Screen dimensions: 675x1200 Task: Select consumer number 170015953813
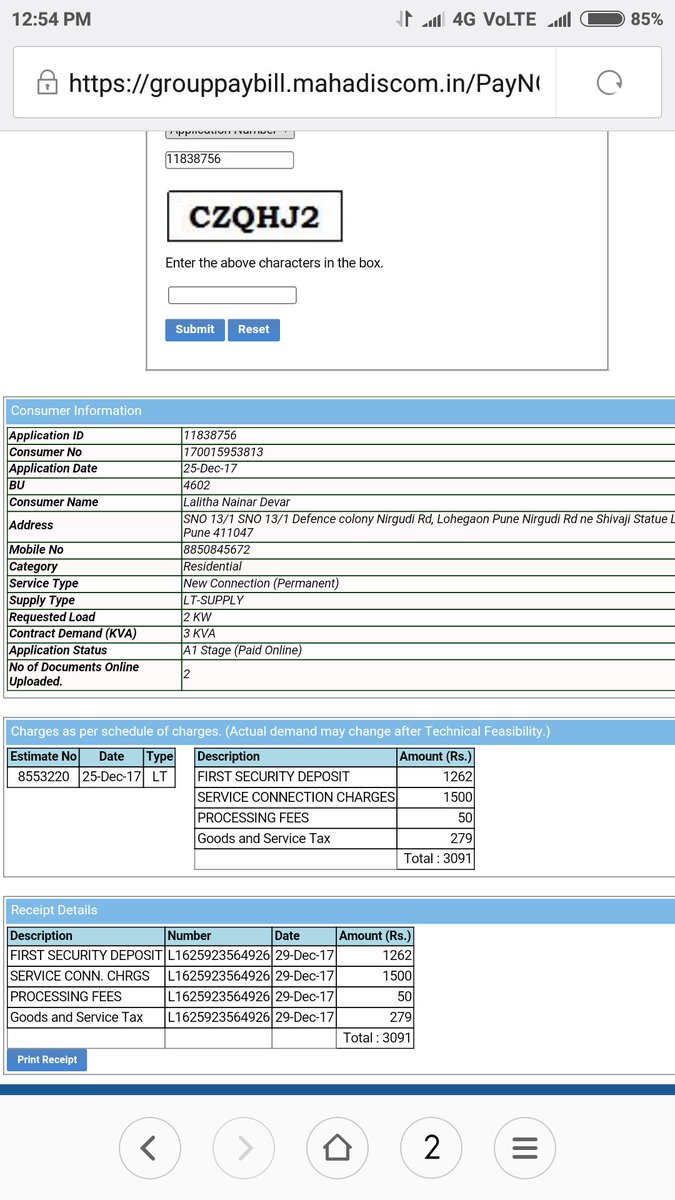point(224,452)
